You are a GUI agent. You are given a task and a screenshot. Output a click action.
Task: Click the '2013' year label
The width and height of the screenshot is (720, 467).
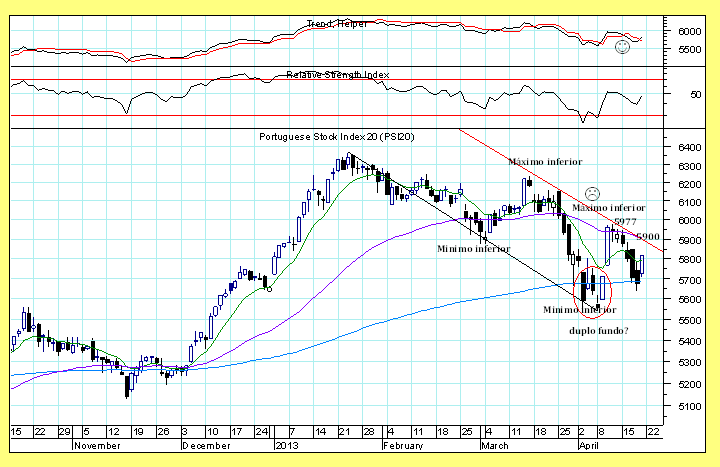coord(287,446)
